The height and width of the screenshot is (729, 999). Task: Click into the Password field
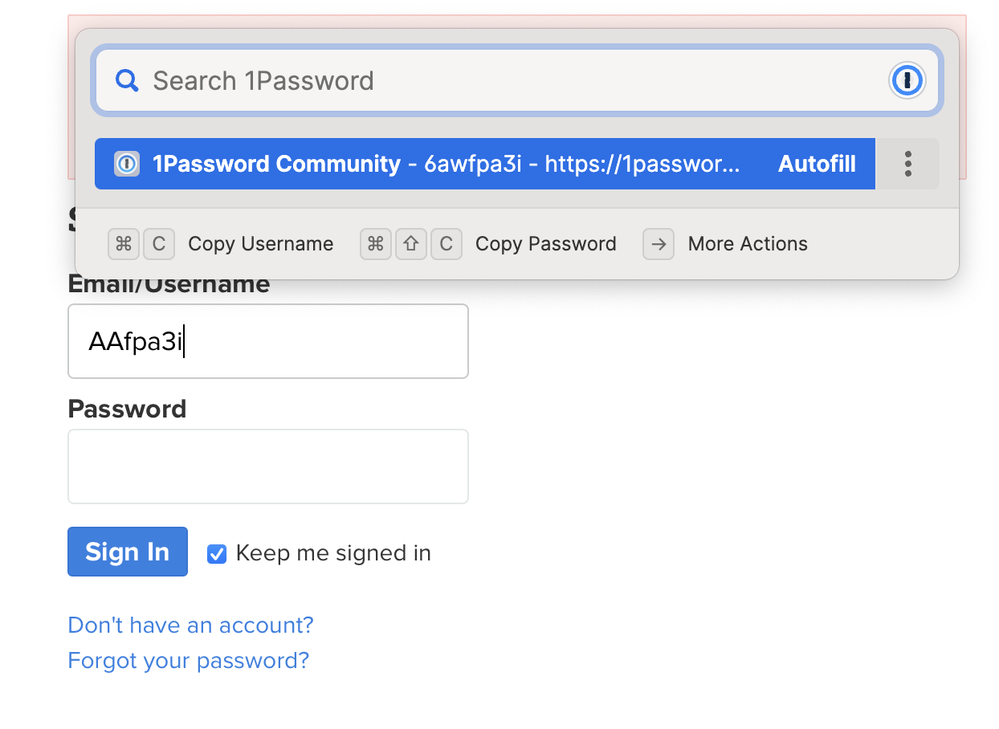[x=268, y=467]
